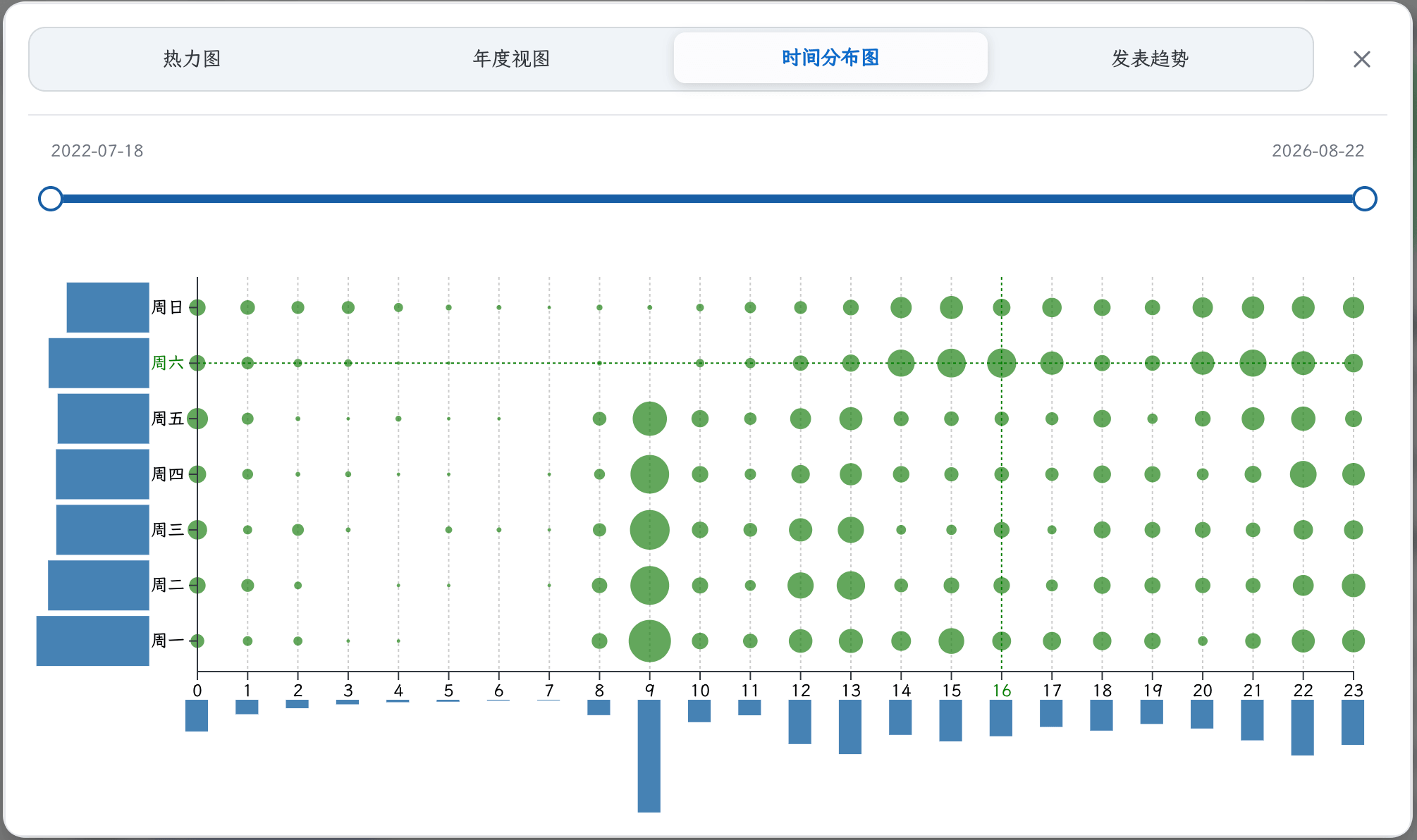Click the hour 13 bar below axis
Image resolution: width=1417 pixels, height=840 pixels.
click(850, 727)
